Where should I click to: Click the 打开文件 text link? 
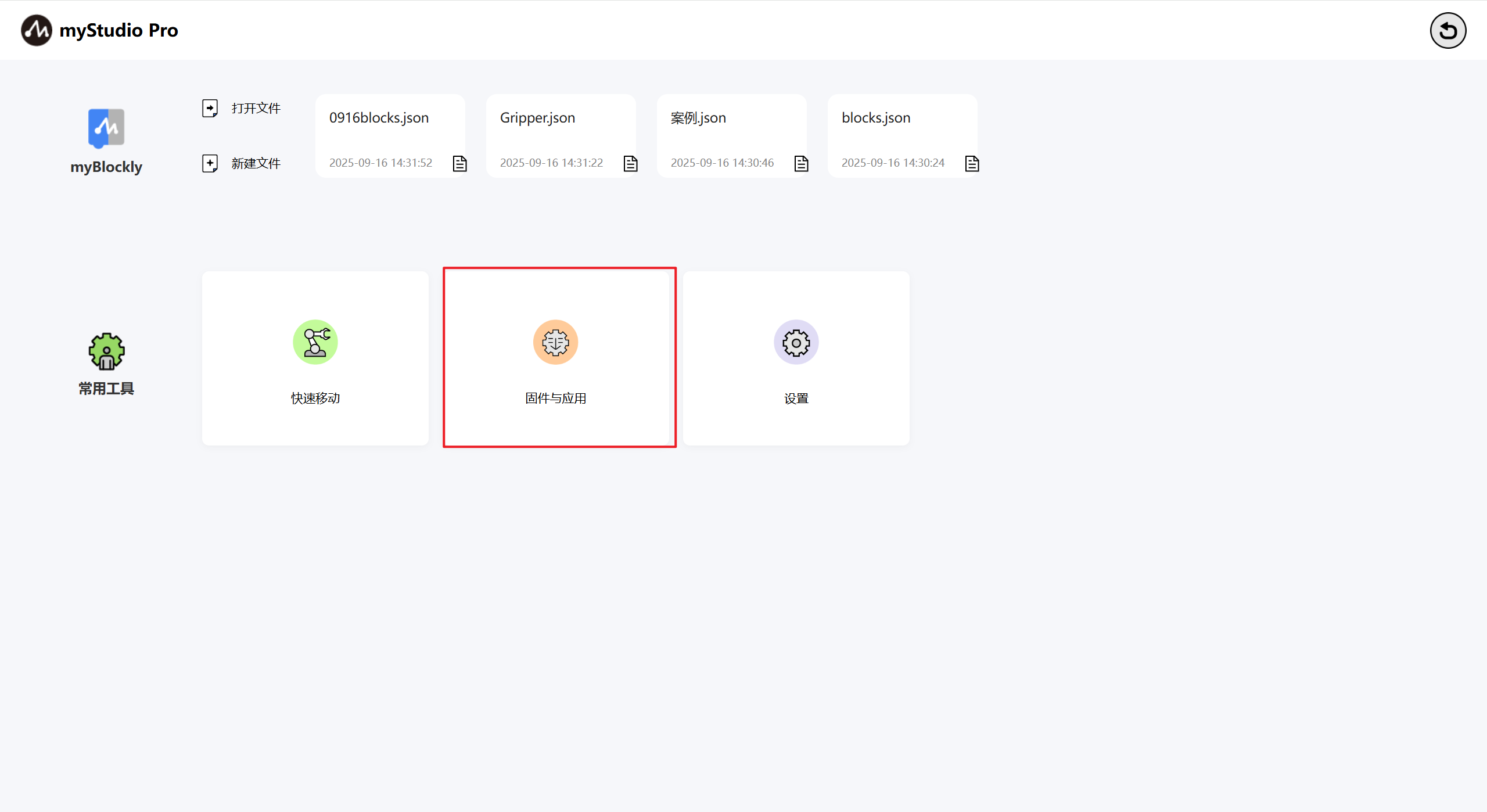256,109
